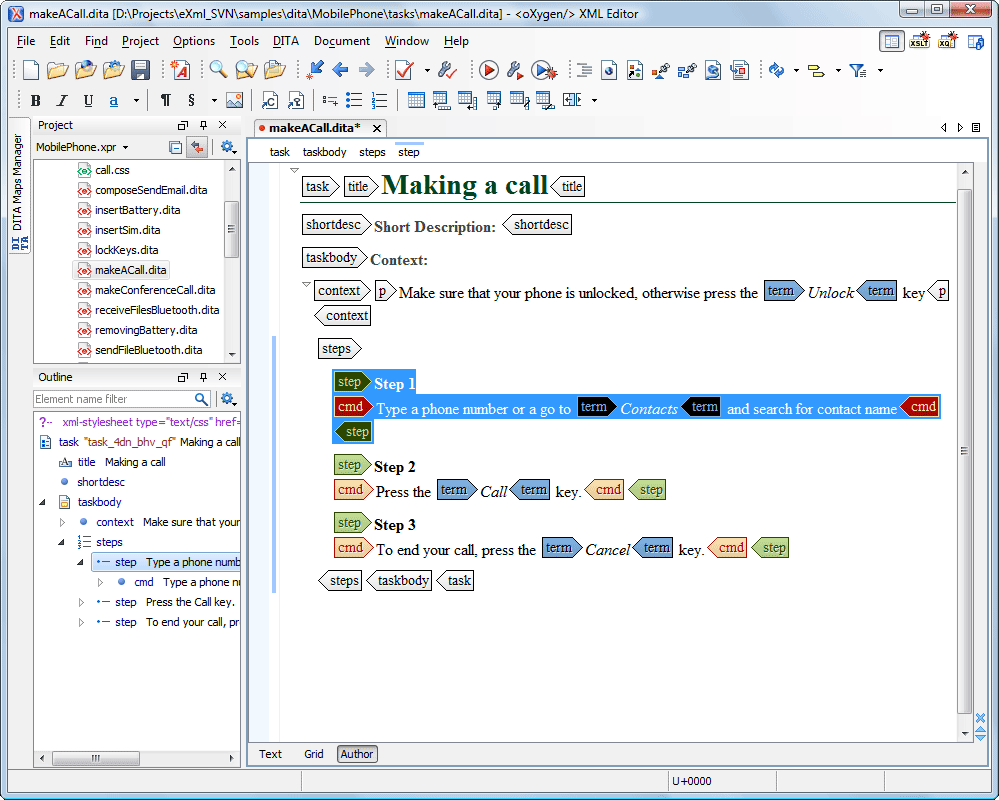999x800 pixels.
Task: Go to last modification arrow icon
Action: pos(315,69)
